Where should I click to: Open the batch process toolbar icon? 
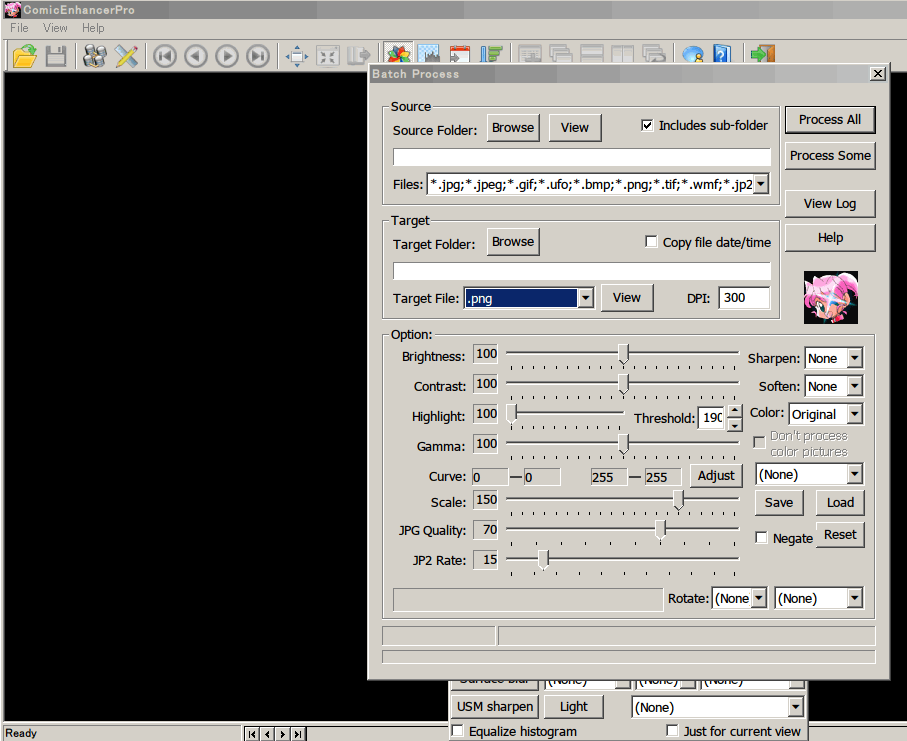pos(95,56)
